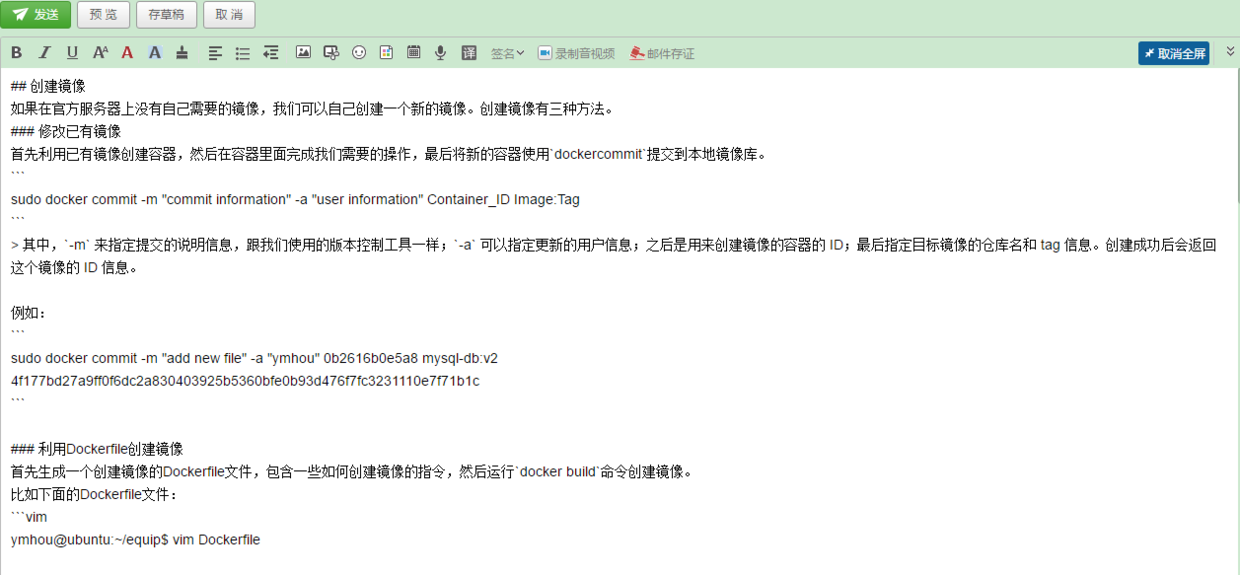
Task: Click line 'ymhou@ubuntu:~/equip$ vim Dockerfile'
Action: (135, 540)
